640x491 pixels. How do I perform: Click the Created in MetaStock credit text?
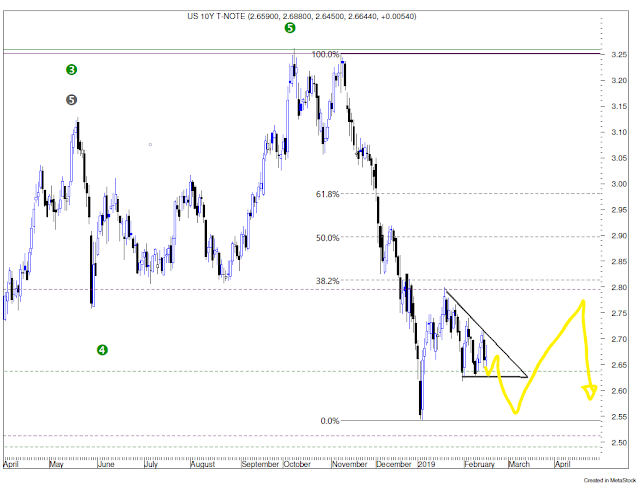pyautogui.click(x=610, y=480)
